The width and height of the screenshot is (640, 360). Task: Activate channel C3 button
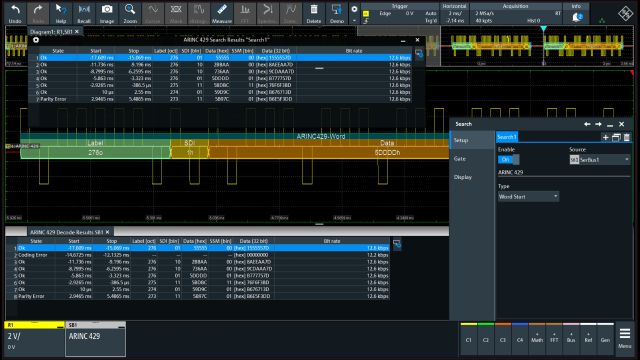pyautogui.click(x=503, y=338)
